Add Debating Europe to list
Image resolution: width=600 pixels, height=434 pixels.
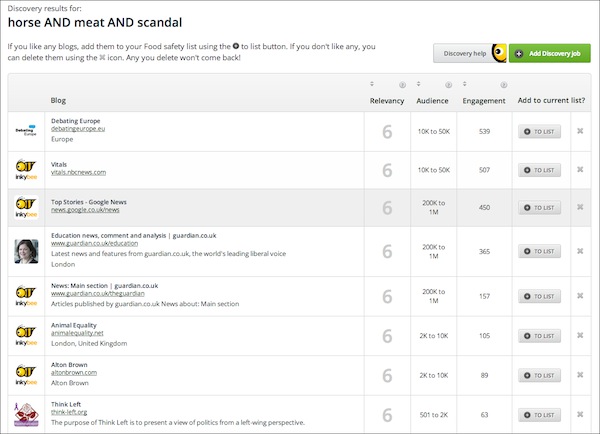point(540,131)
